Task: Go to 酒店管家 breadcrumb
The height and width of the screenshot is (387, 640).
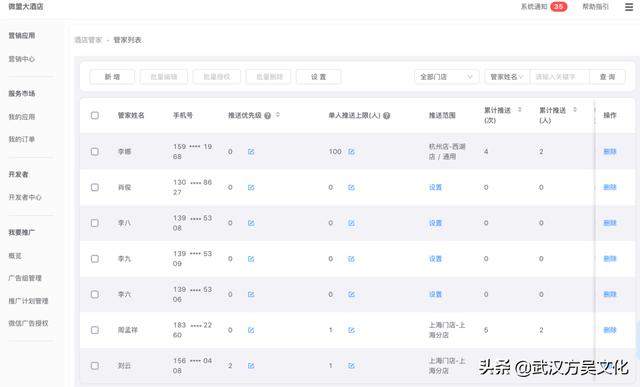Action: pos(88,40)
